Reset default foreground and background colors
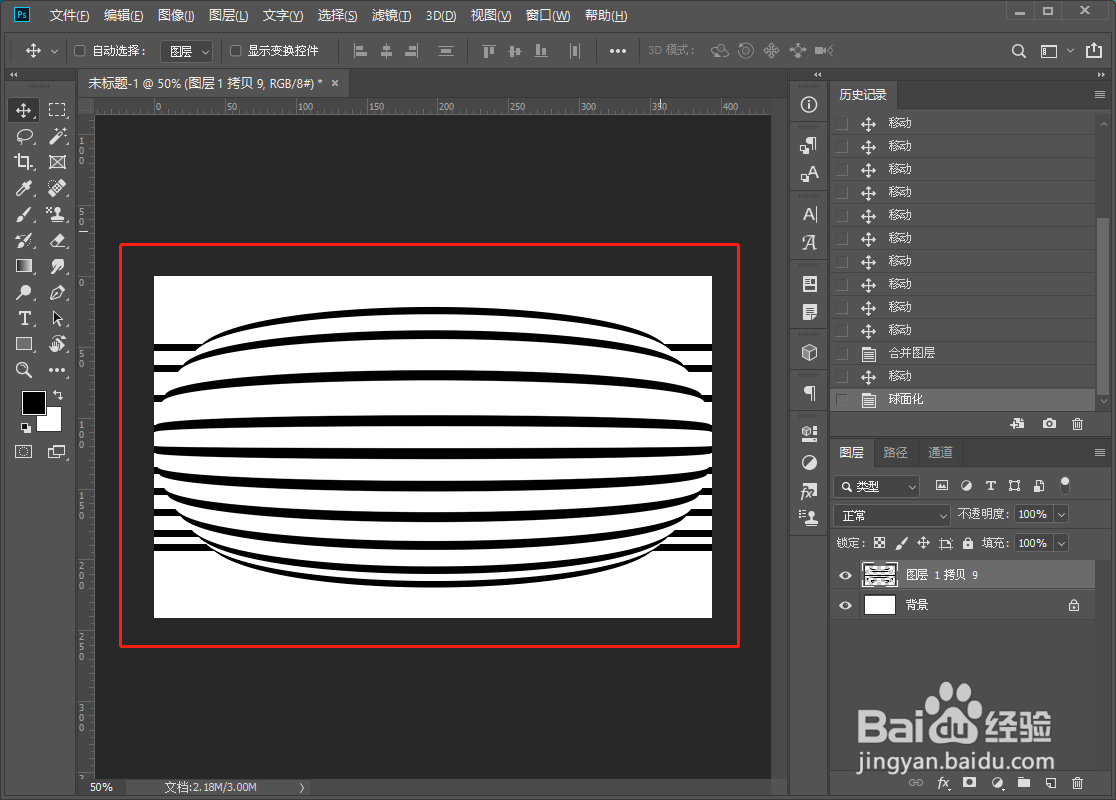This screenshot has height=800, width=1116. tap(26, 428)
